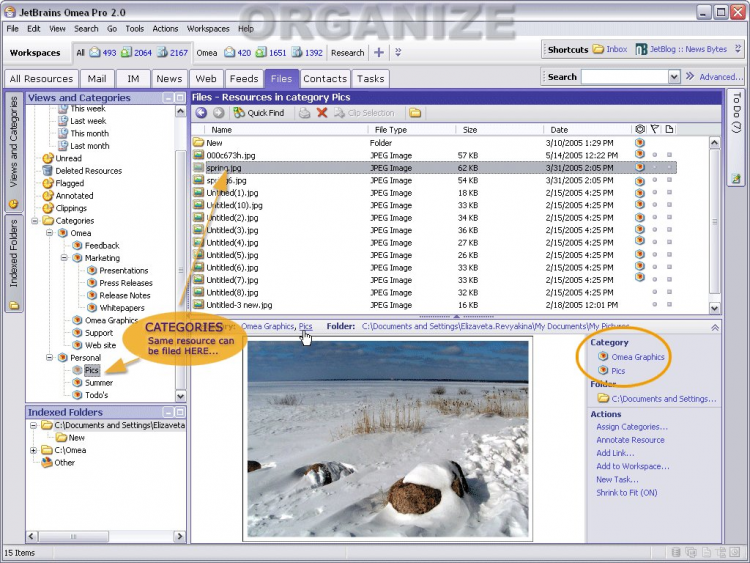
Task: Click the Inbox shortcut
Action: [610, 49]
